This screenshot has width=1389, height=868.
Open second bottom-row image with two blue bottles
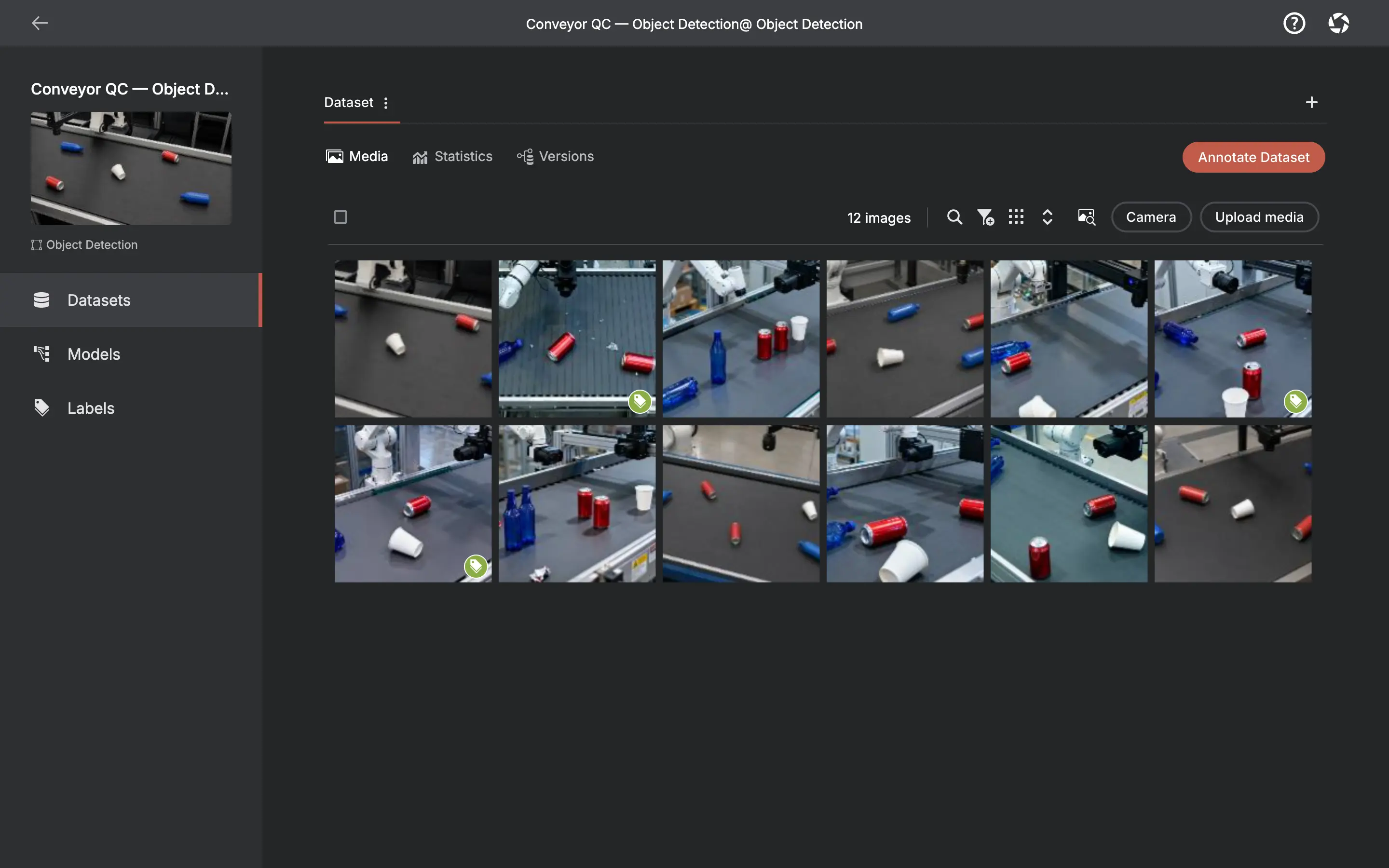pos(577,504)
